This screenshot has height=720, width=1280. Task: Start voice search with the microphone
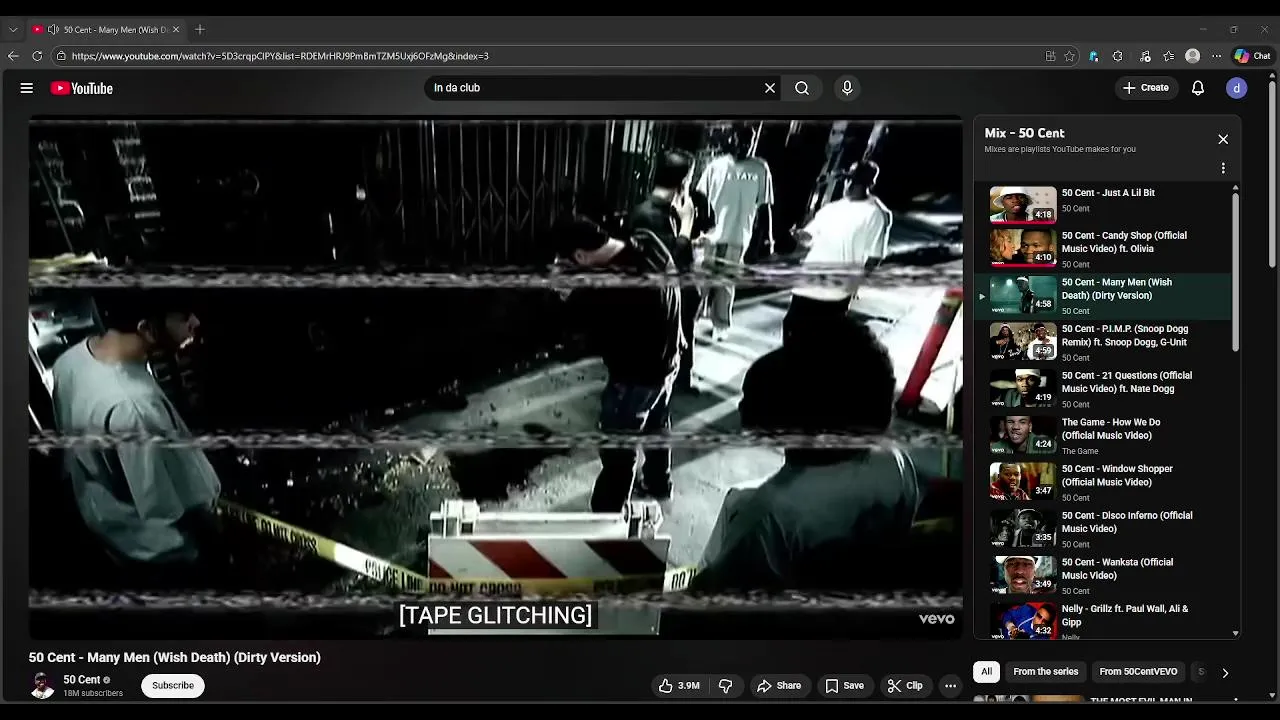(x=847, y=88)
